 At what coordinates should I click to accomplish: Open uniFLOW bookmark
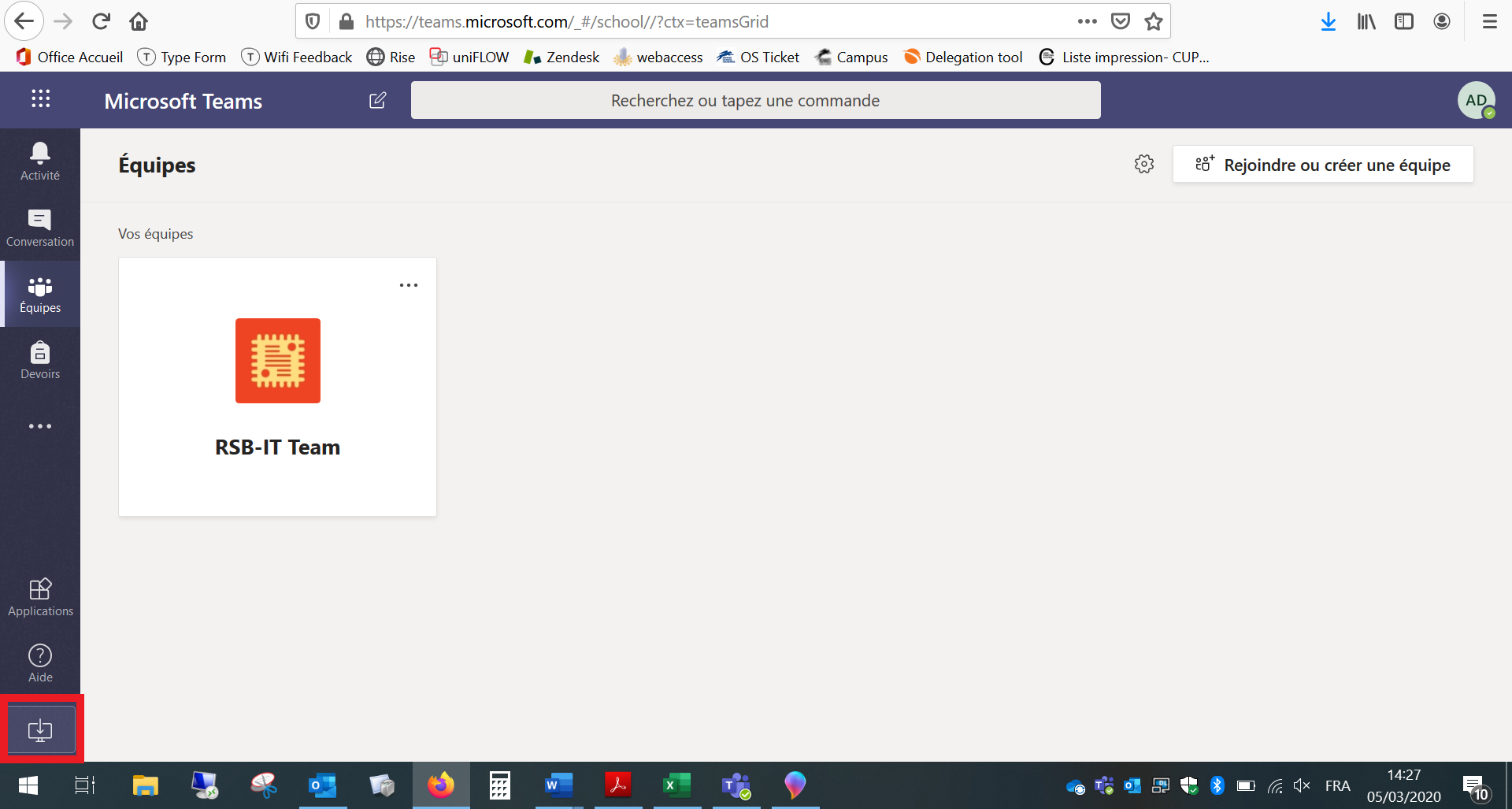(469, 57)
